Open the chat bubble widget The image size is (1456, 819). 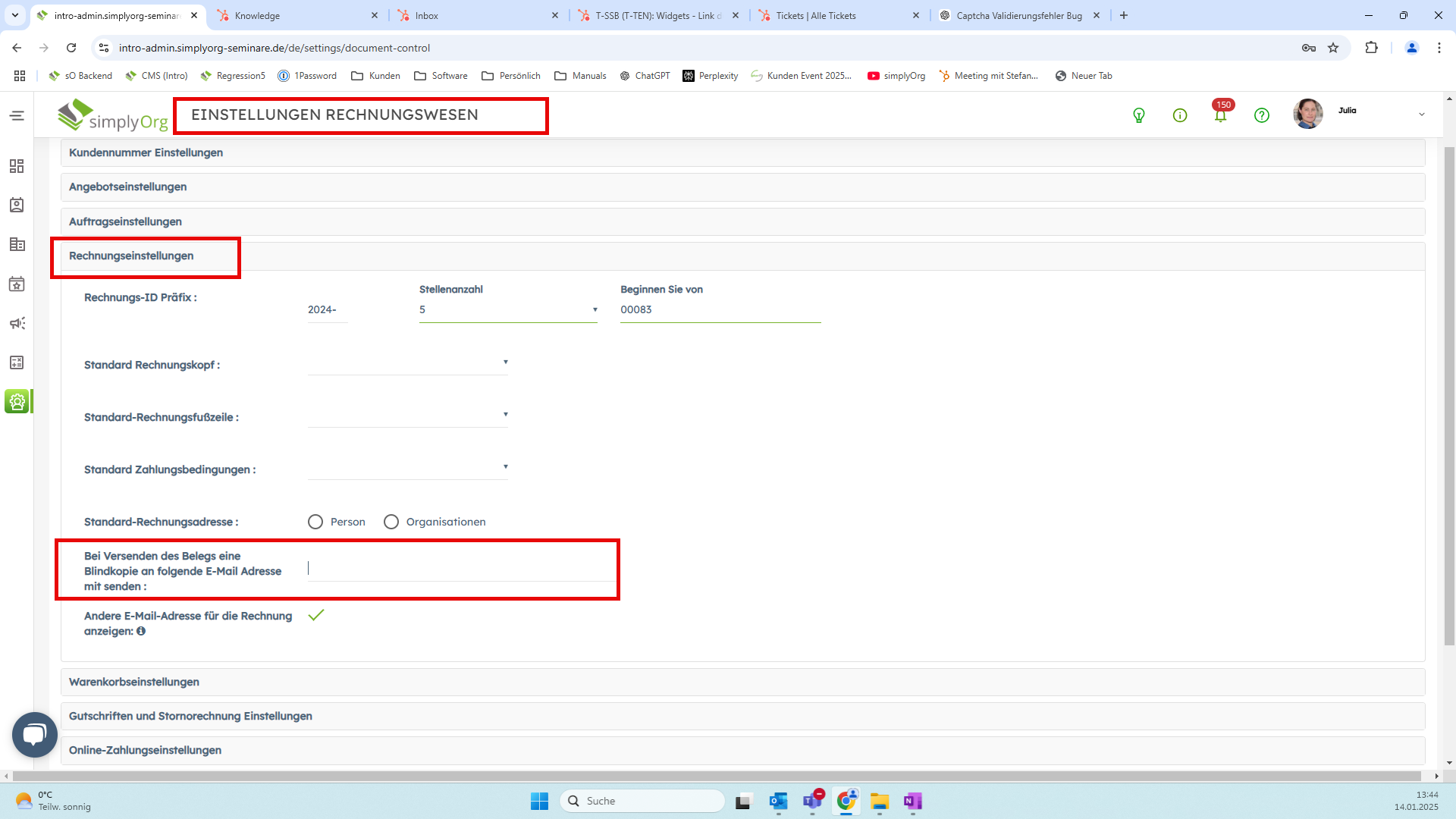click(35, 734)
